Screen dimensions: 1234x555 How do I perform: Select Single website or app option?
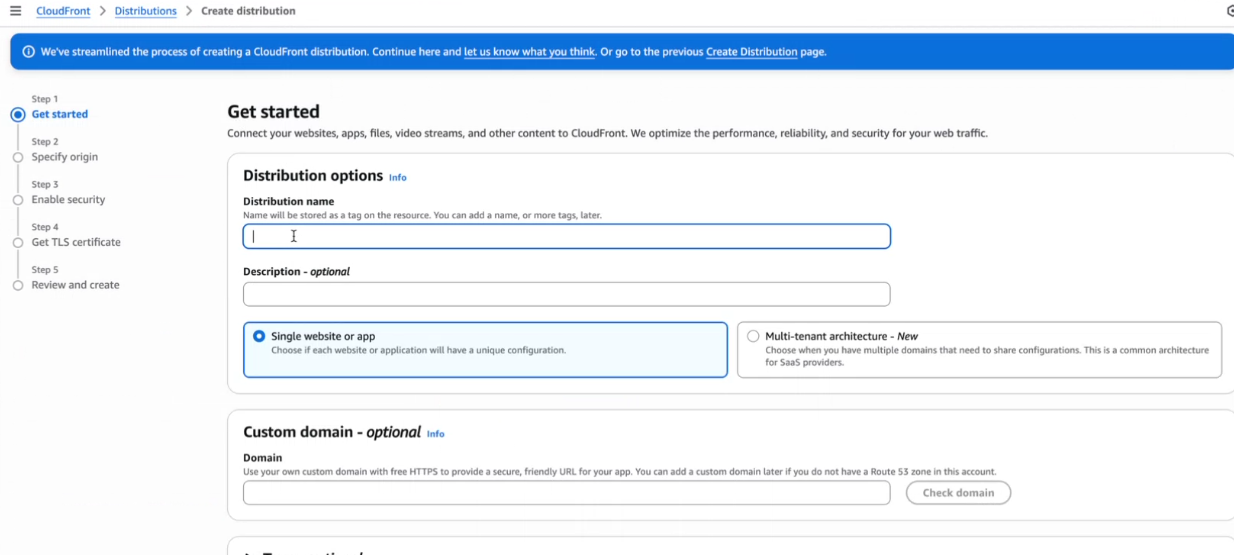(x=485, y=349)
